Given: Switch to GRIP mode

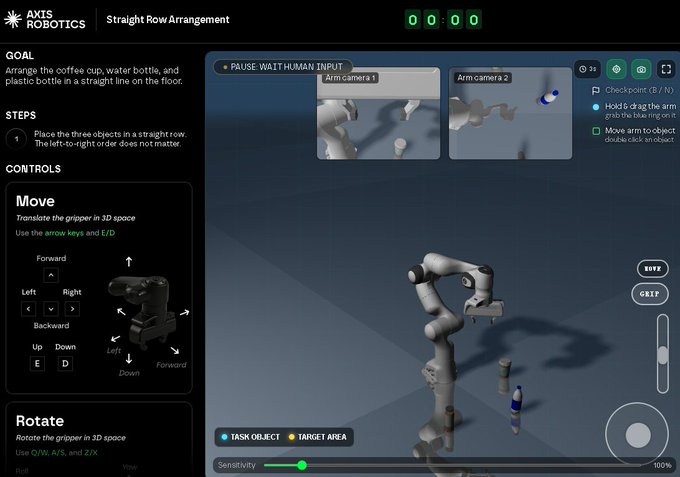Looking at the screenshot, I should point(649,294).
